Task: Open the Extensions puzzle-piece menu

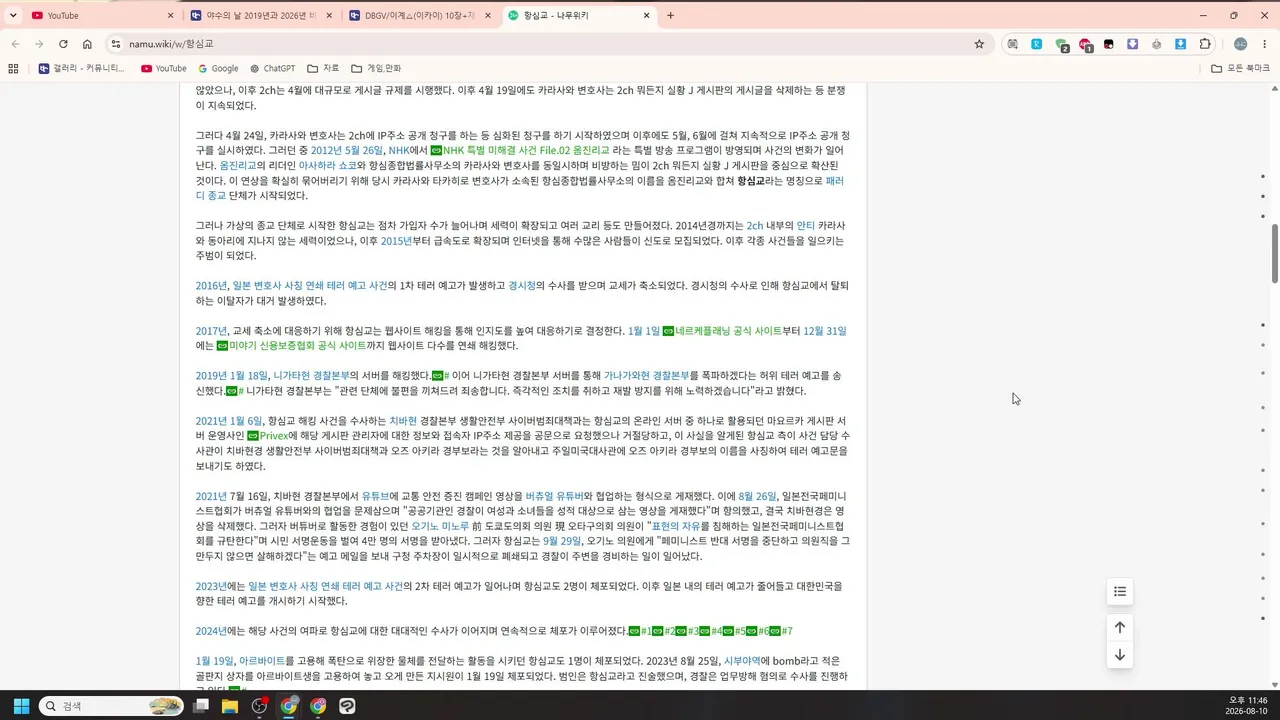Action: coord(1205,44)
